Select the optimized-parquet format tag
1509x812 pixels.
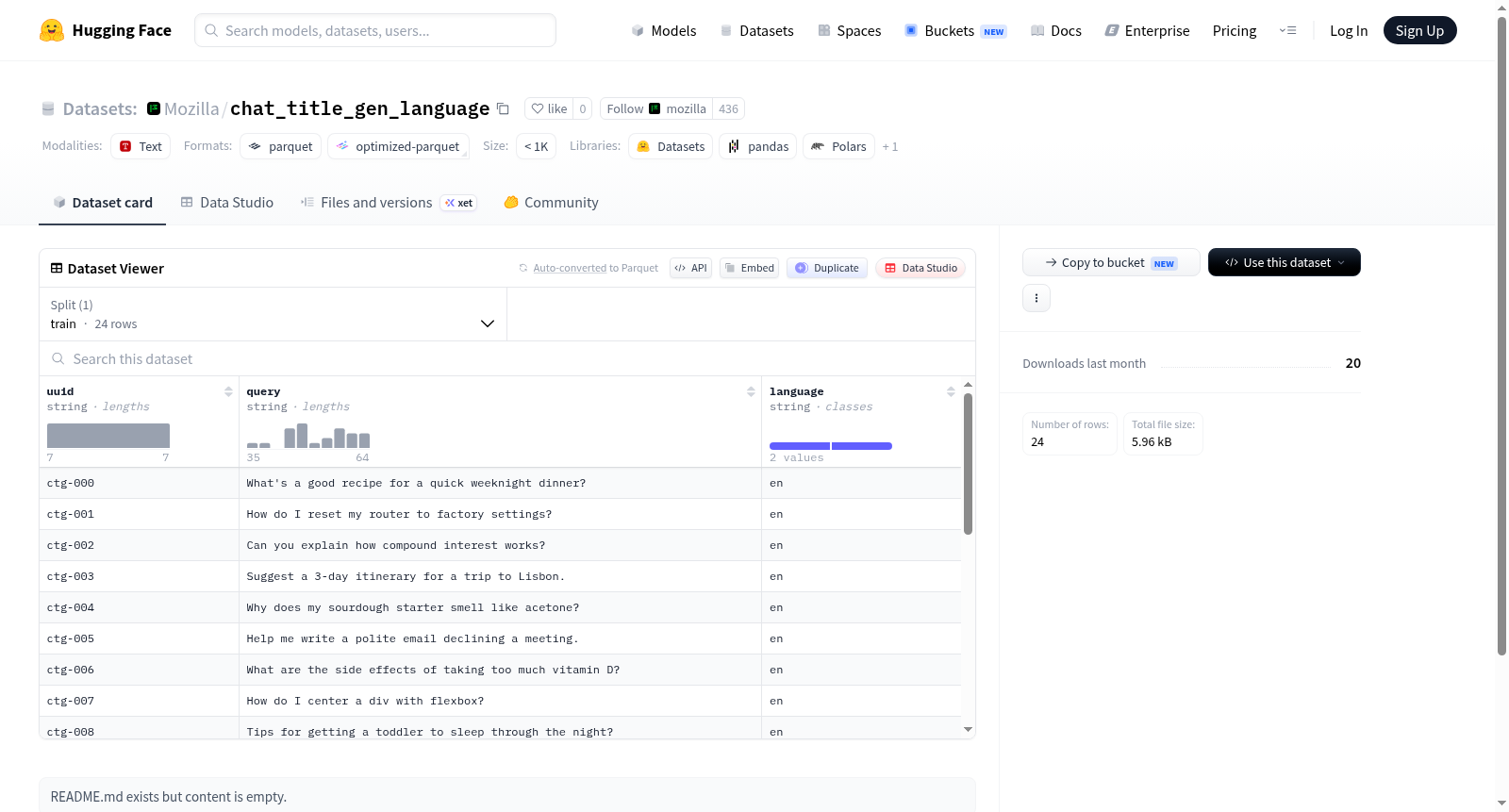[x=398, y=146]
